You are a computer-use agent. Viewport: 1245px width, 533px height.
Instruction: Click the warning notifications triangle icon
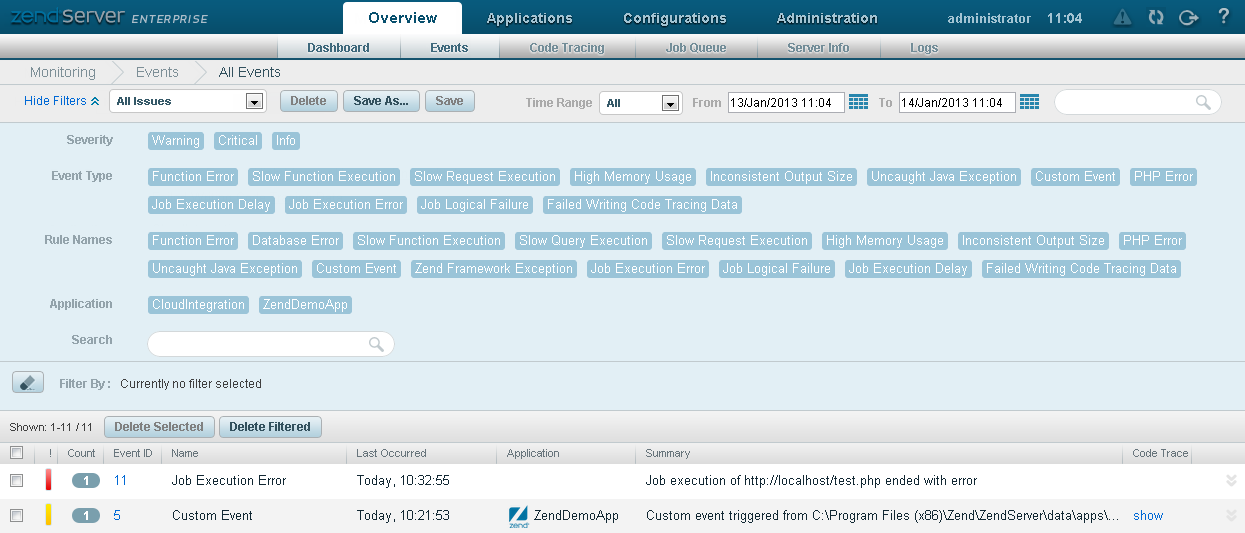click(x=1123, y=17)
